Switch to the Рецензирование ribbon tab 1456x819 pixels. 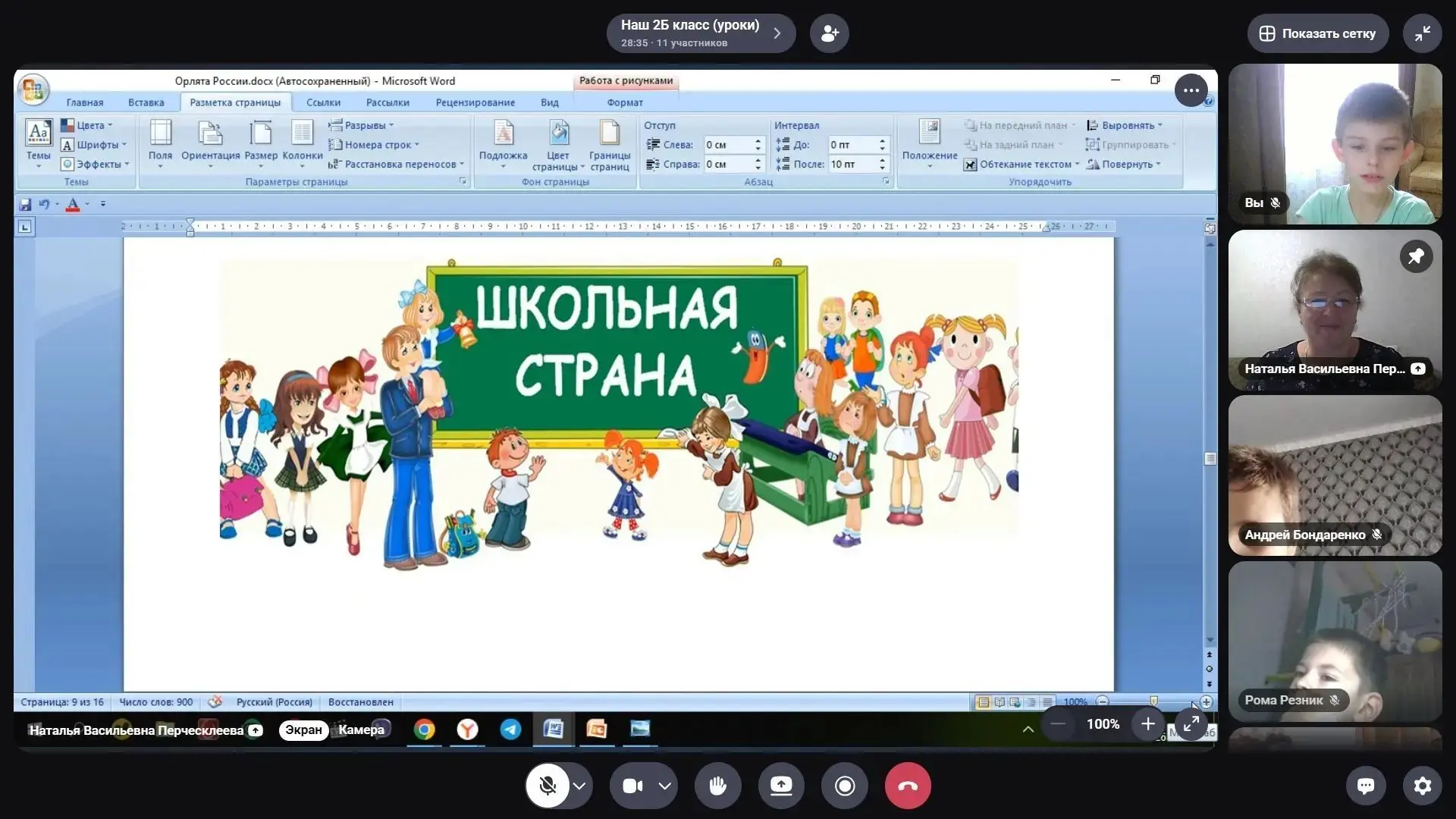point(475,102)
